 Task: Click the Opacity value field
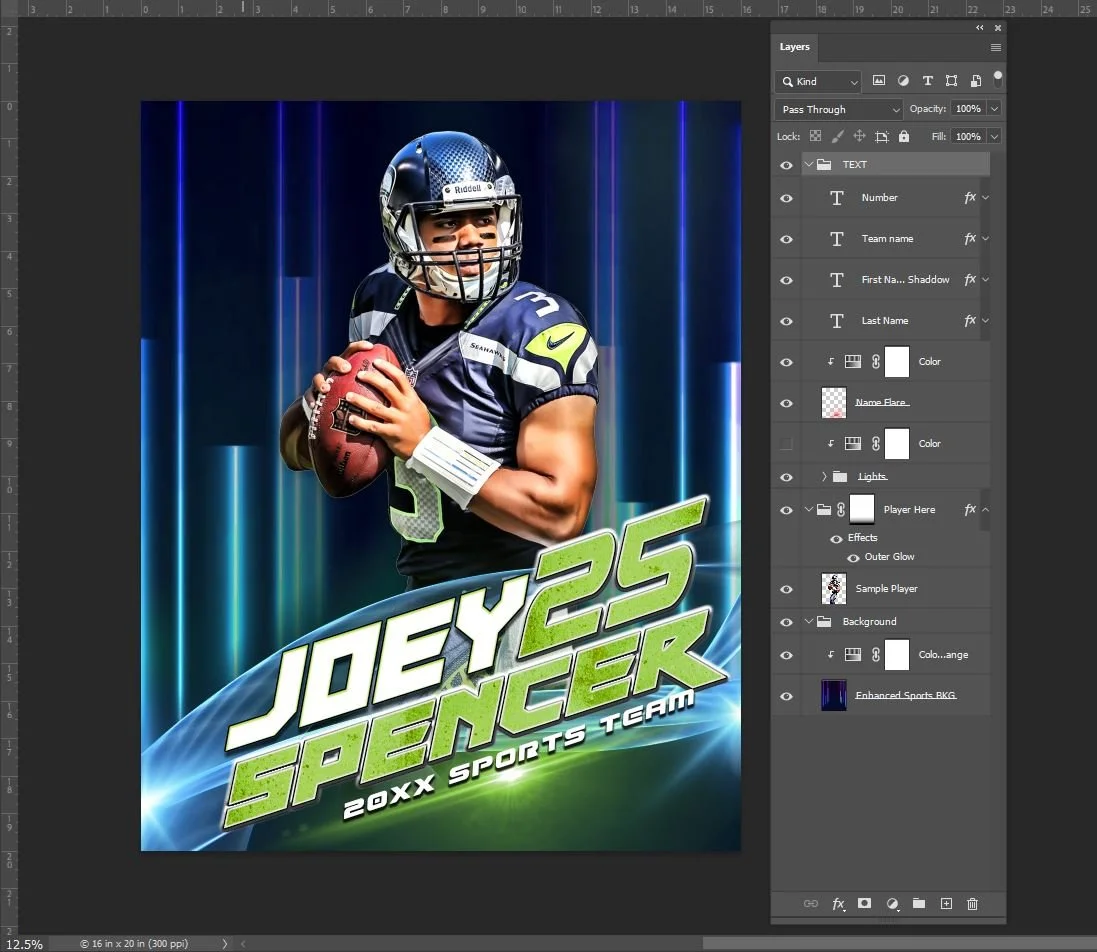click(968, 108)
